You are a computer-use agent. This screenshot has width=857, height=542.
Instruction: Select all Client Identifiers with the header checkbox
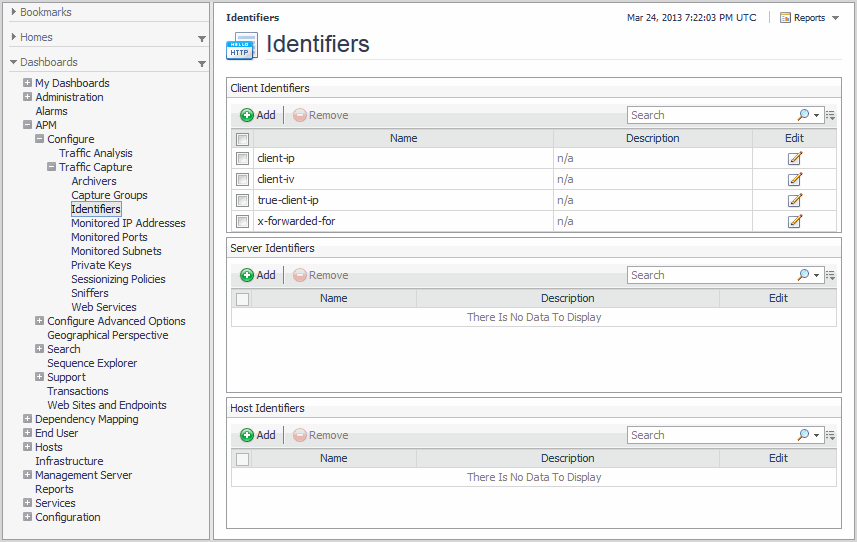click(x=242, y=139)
